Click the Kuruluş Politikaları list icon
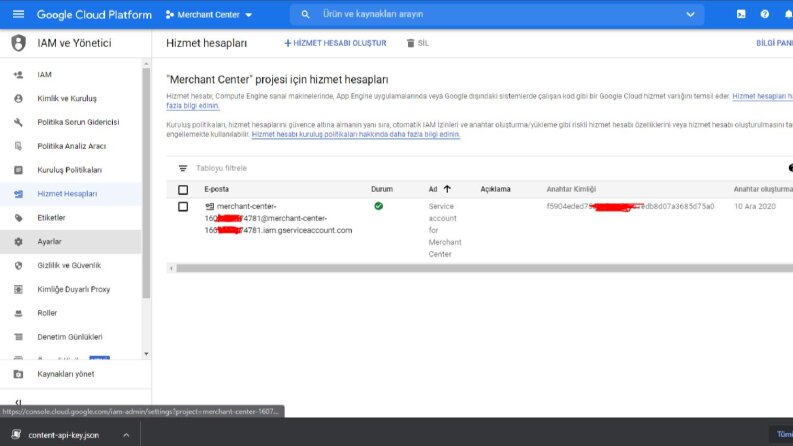This screenshot has width=793, height=446. click(18, 170)
